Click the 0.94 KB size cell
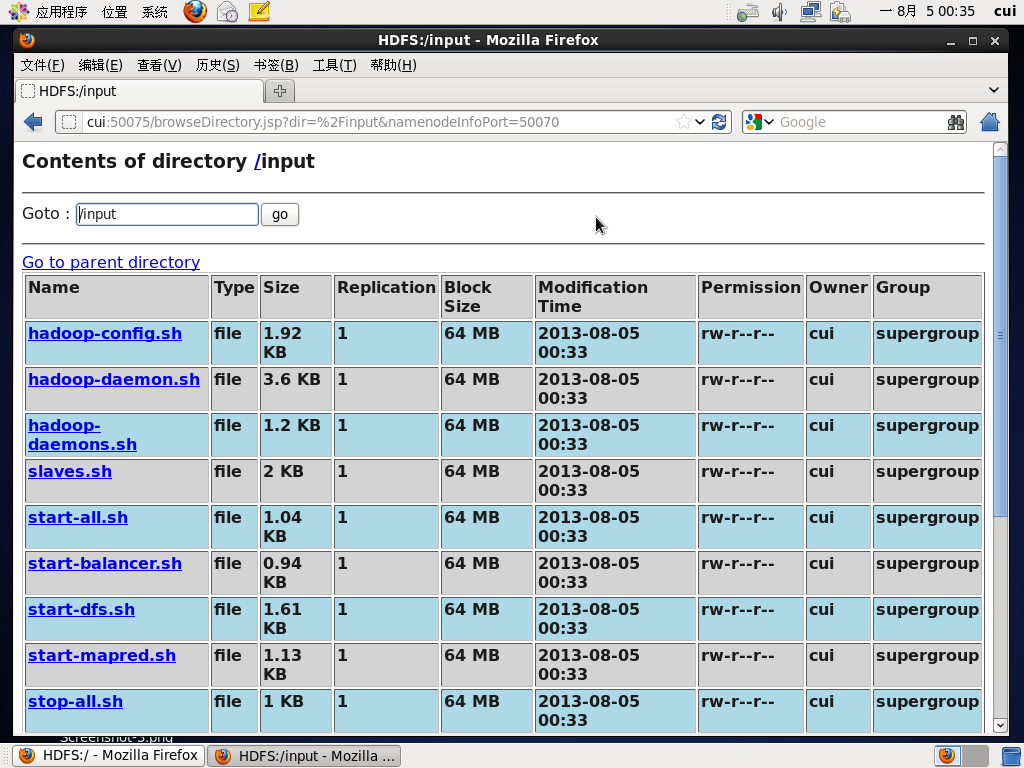This screenshot has height=768, width=1024. point(296,573)
